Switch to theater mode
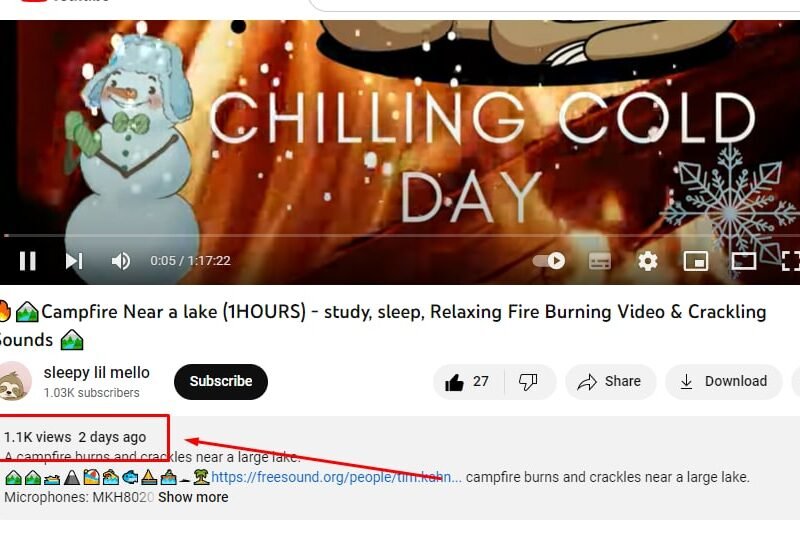 click(744, 261)
